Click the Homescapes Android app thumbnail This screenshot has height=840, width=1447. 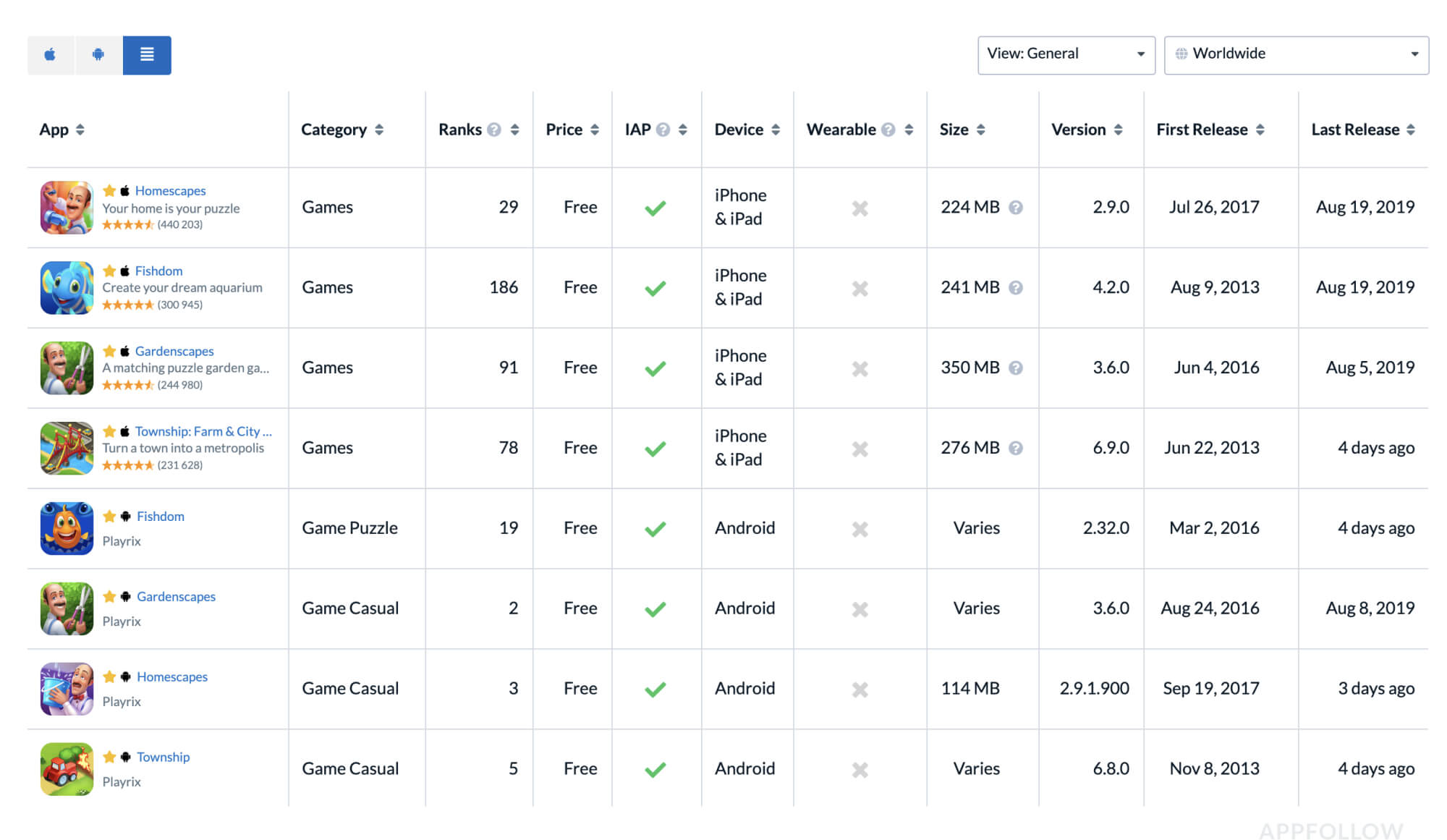click(x=67, y=690)
